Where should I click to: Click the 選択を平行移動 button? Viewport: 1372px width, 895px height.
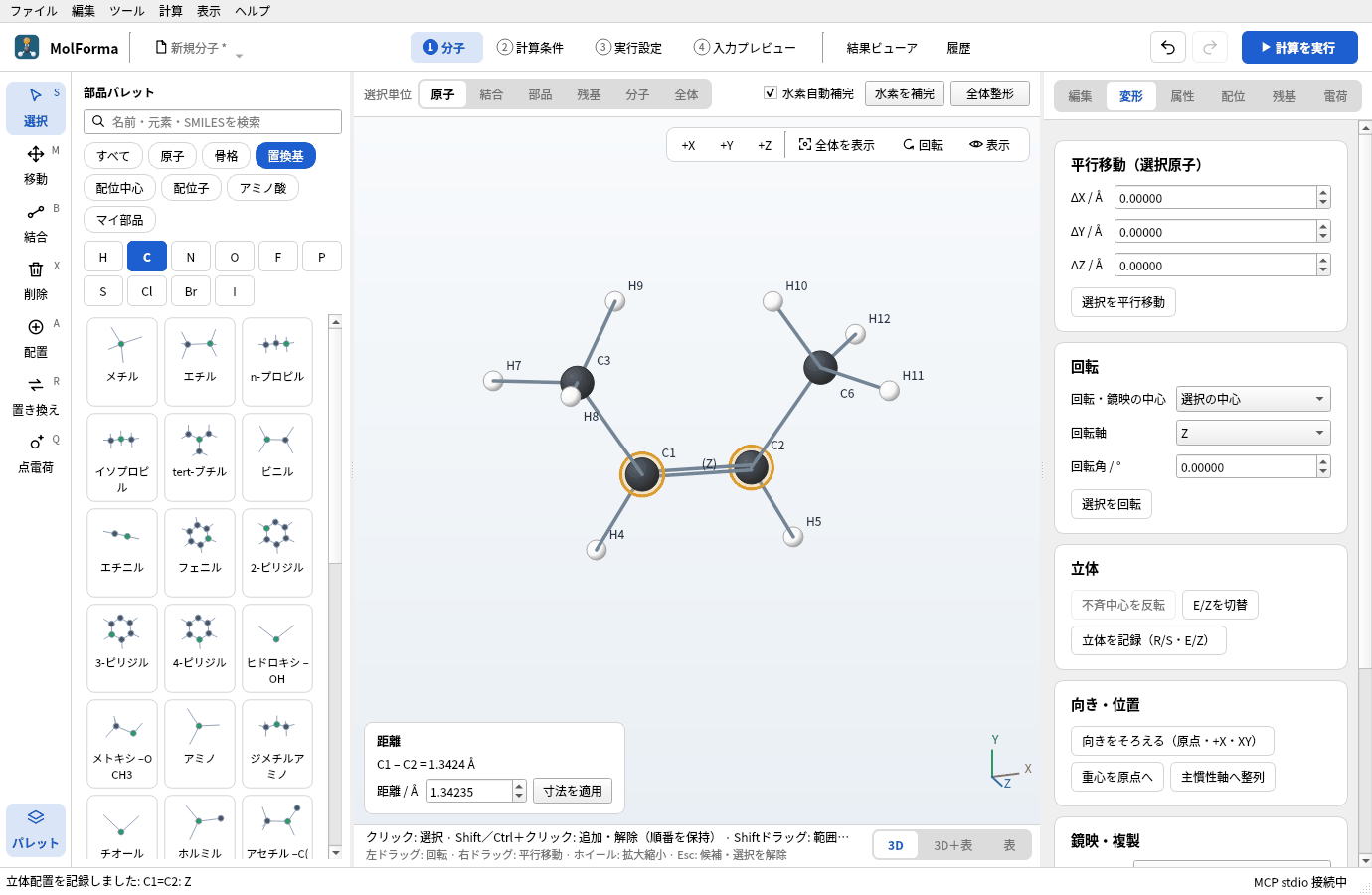pyautogui.click(x=1123, y=302)
